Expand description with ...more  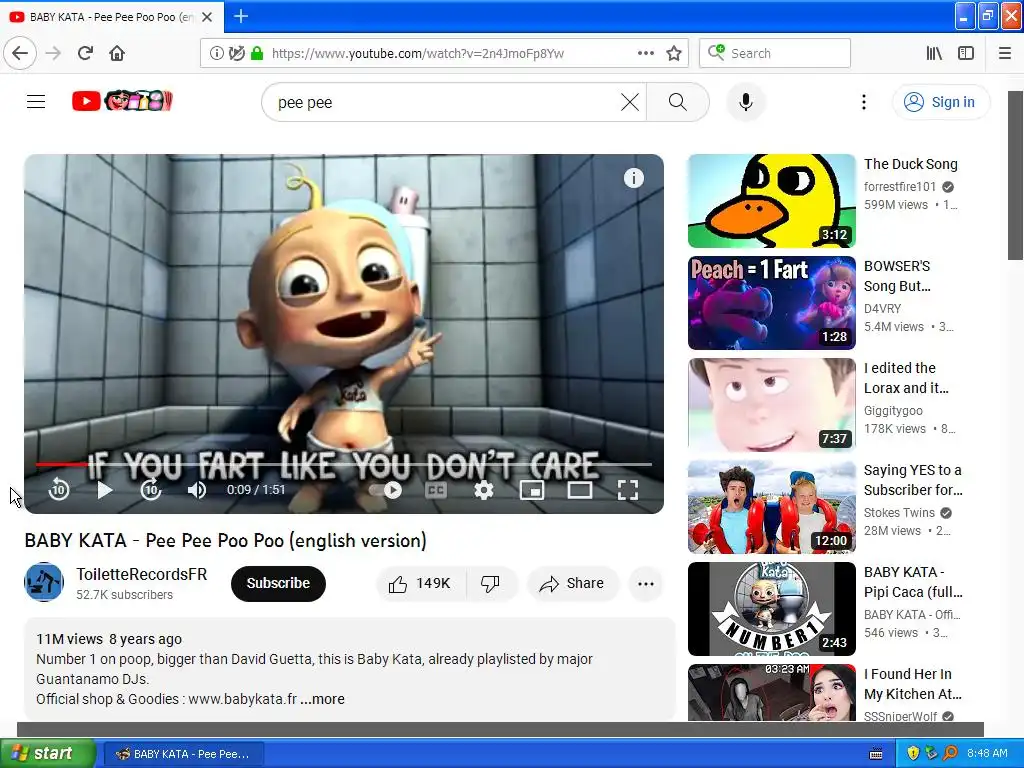tap(323, 699)
